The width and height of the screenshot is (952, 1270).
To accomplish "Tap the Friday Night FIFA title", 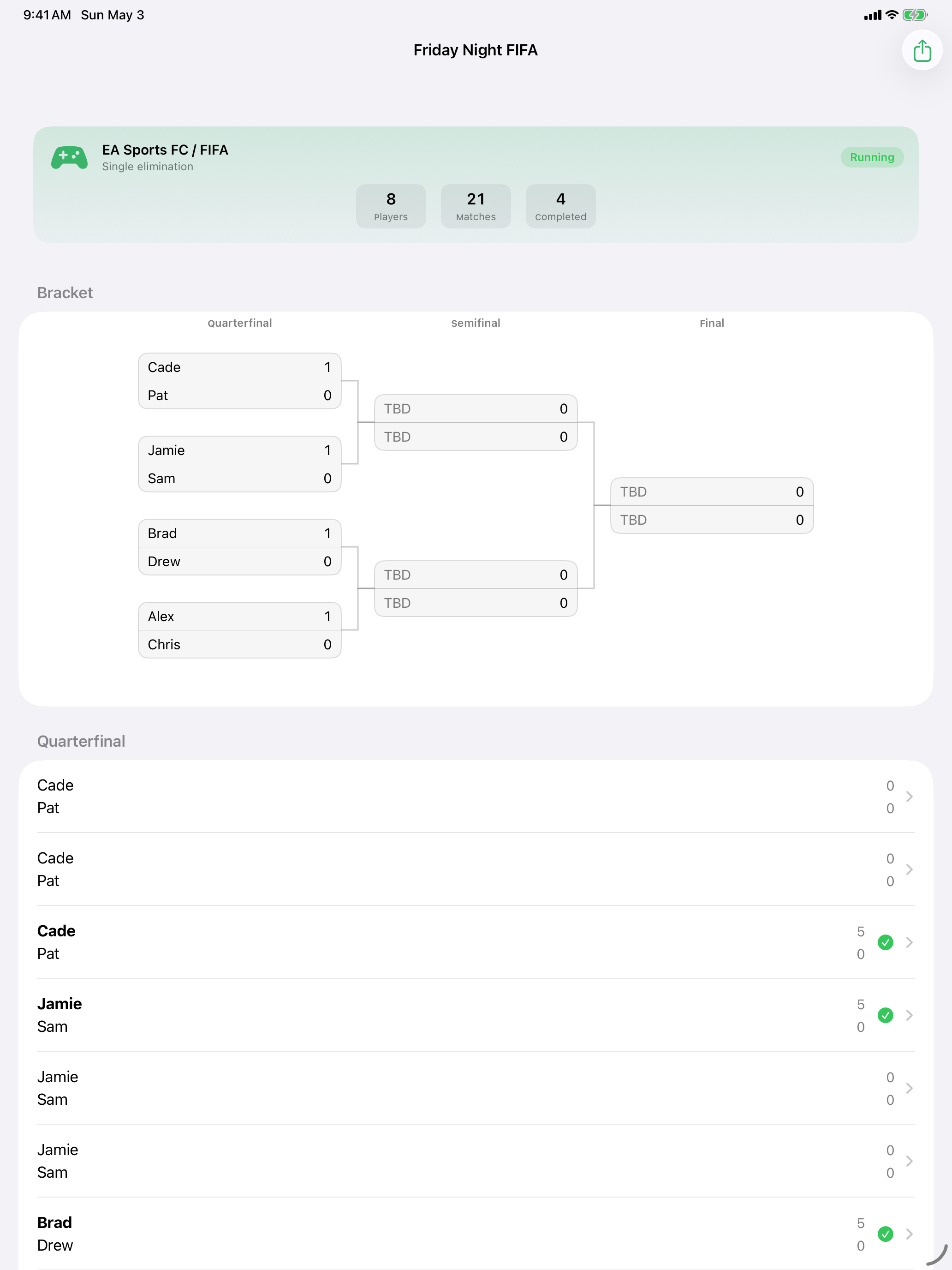I will (x=476, y=50).
